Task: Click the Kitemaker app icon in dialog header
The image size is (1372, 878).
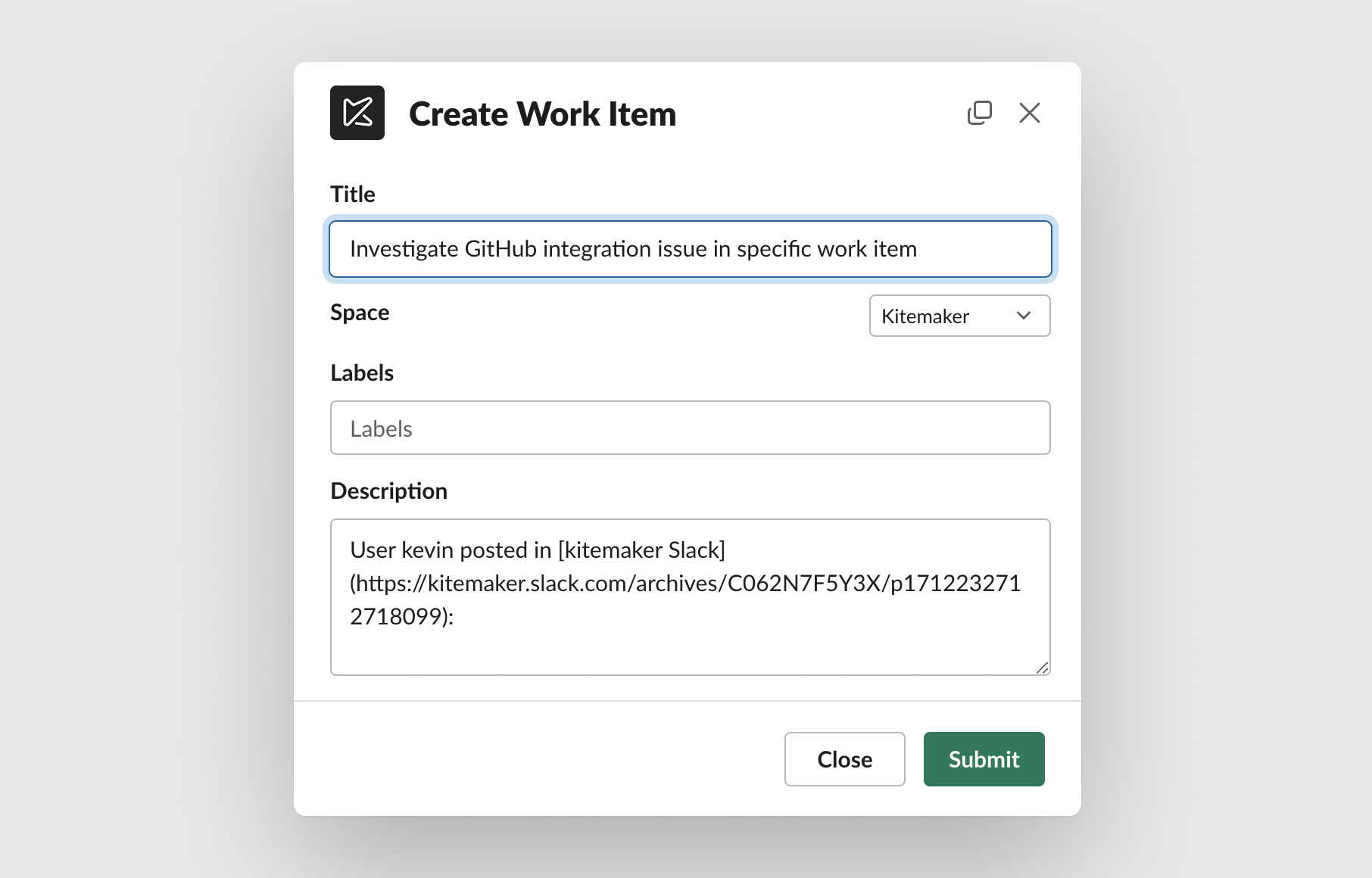Action: pos(357,114)
